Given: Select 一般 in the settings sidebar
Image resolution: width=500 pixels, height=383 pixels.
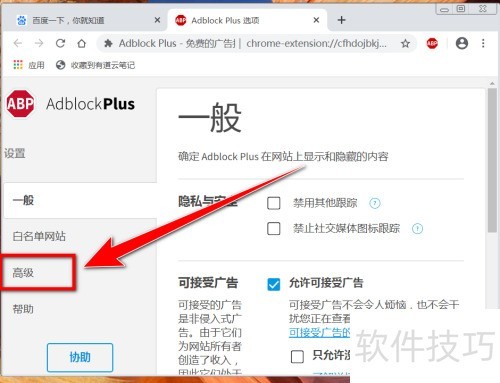Looking at the screenshot, I should pyautogui.click(x=80, y=200).
